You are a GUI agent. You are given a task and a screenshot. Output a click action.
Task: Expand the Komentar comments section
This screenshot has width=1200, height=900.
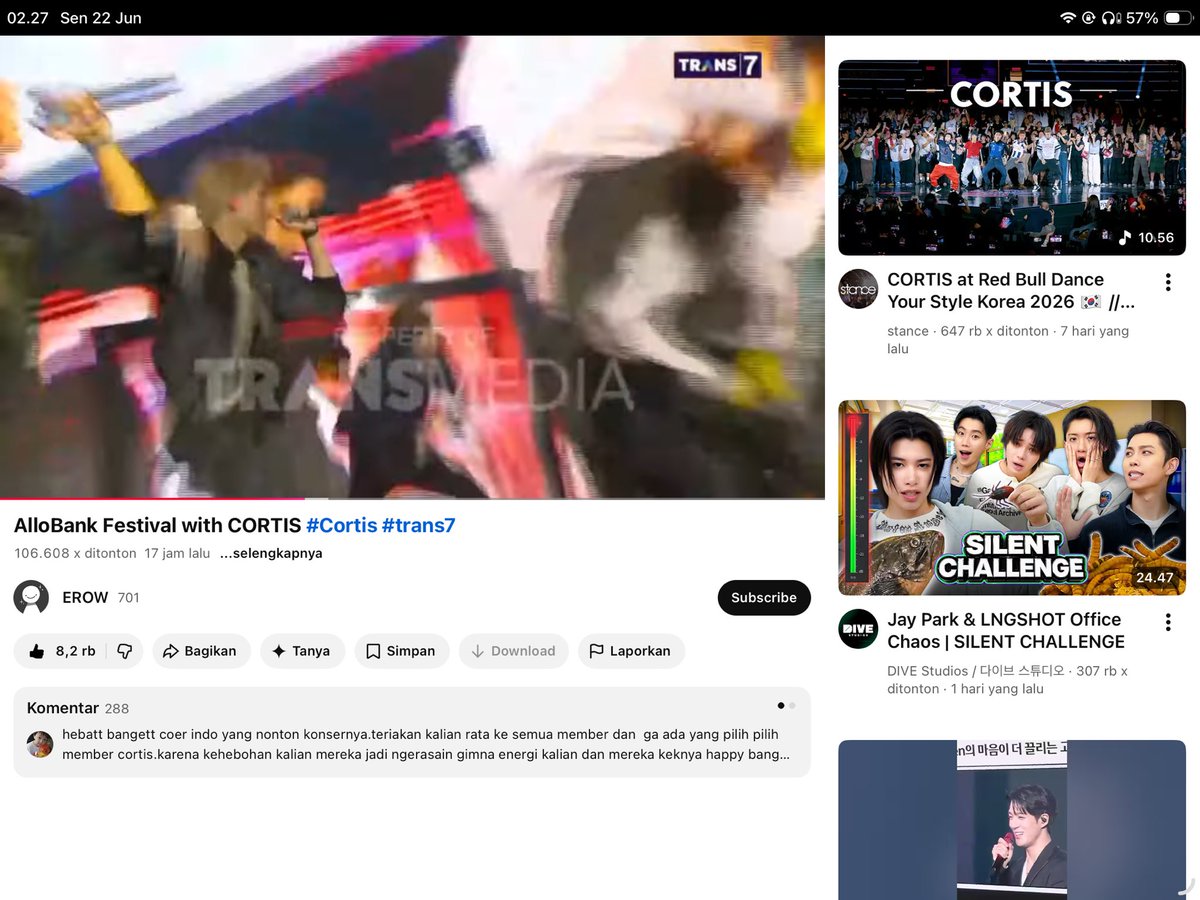point(412,732)
